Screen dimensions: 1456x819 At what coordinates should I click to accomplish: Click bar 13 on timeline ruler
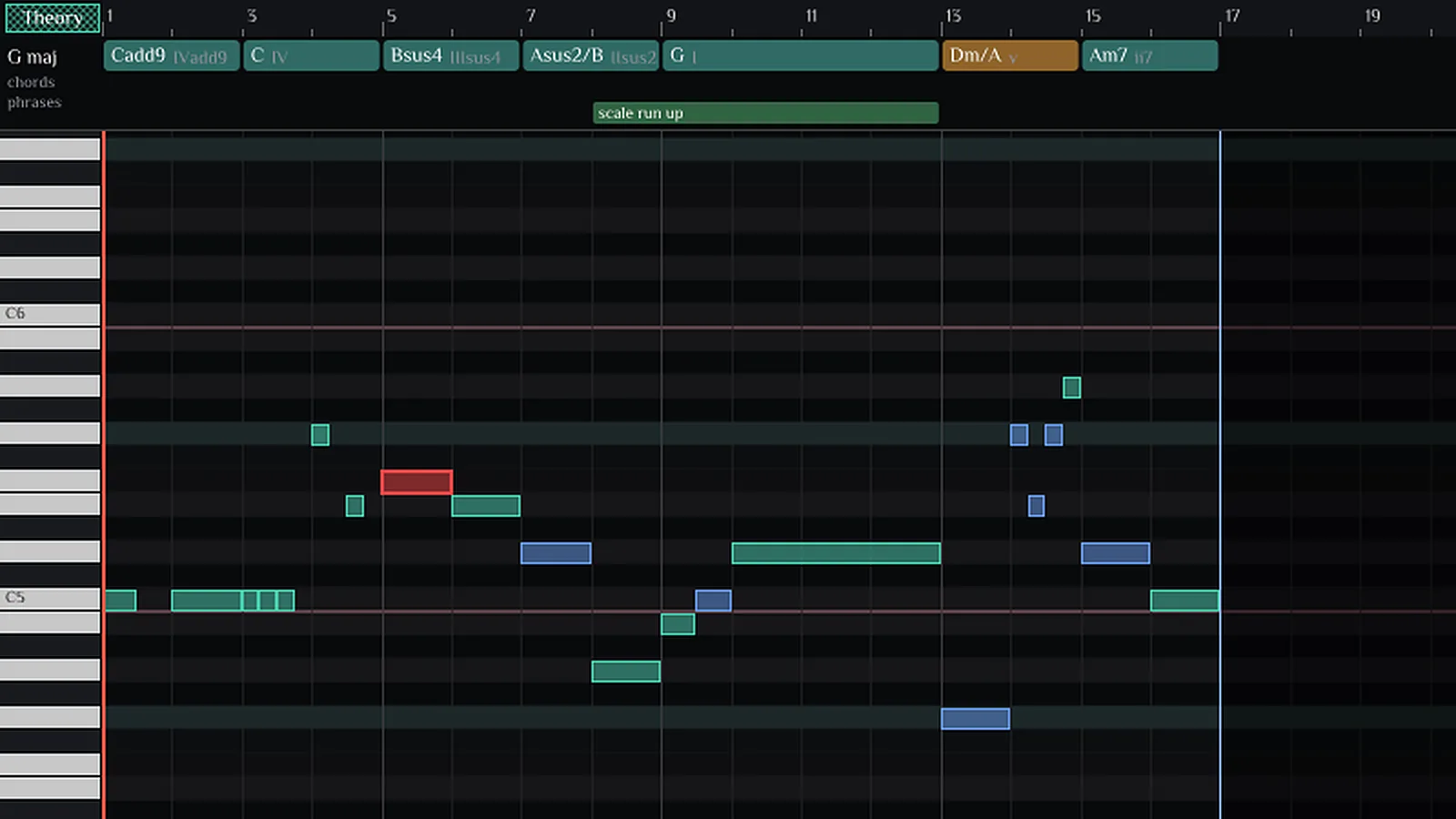tap(953, 15)
